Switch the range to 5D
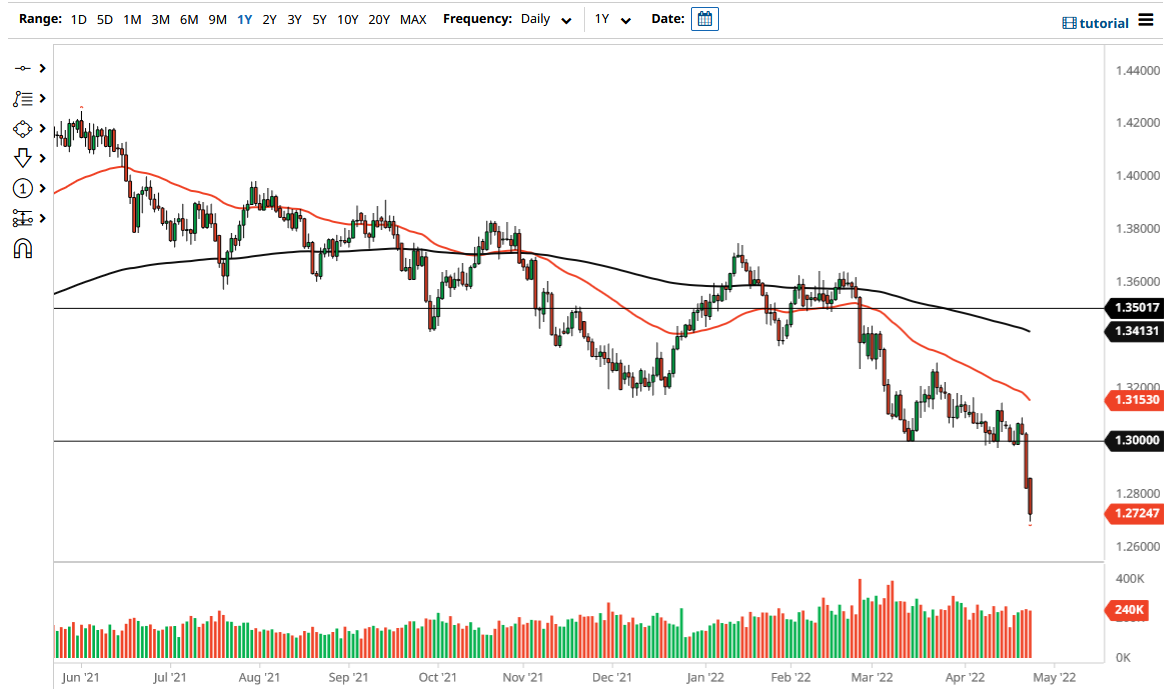 click(104, 18)
